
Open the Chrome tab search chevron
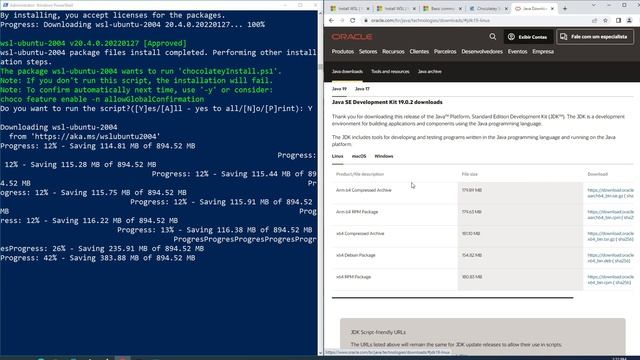click(x=593, y=5)
